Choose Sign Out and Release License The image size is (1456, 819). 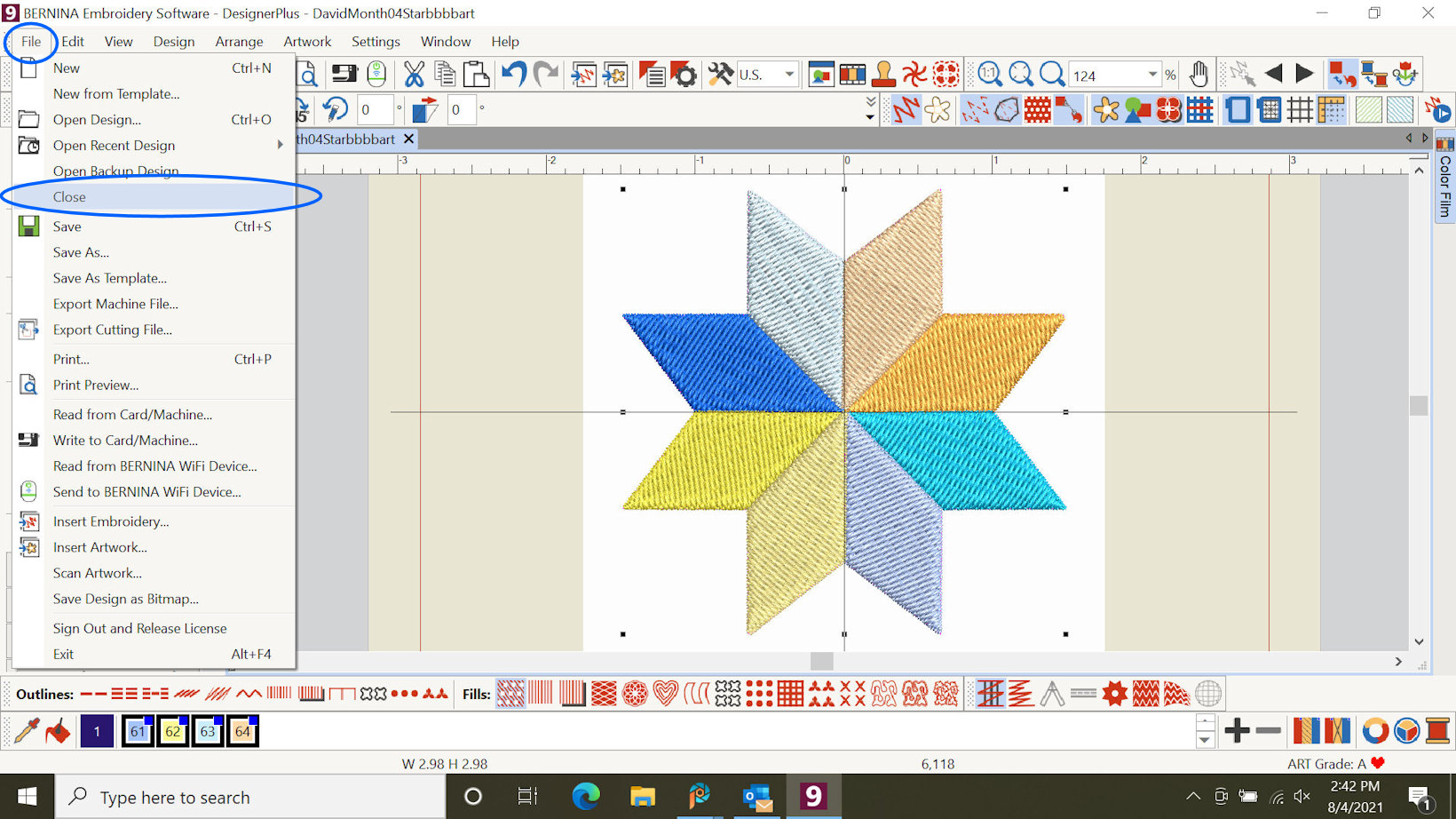154,628
